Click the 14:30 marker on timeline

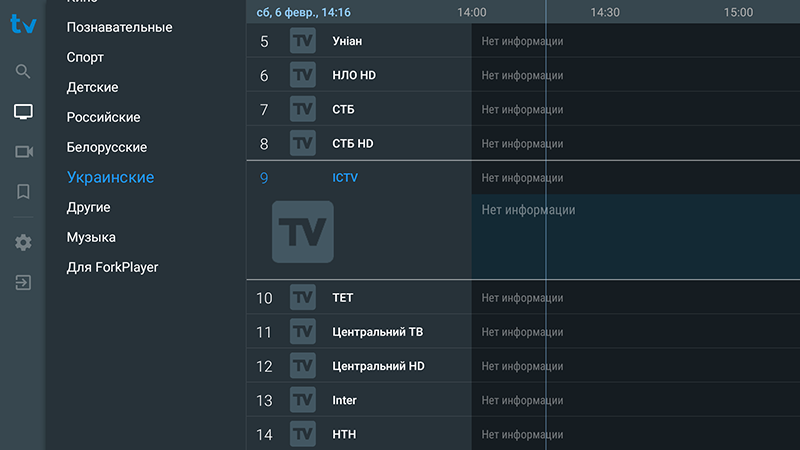tap(605, 12)
